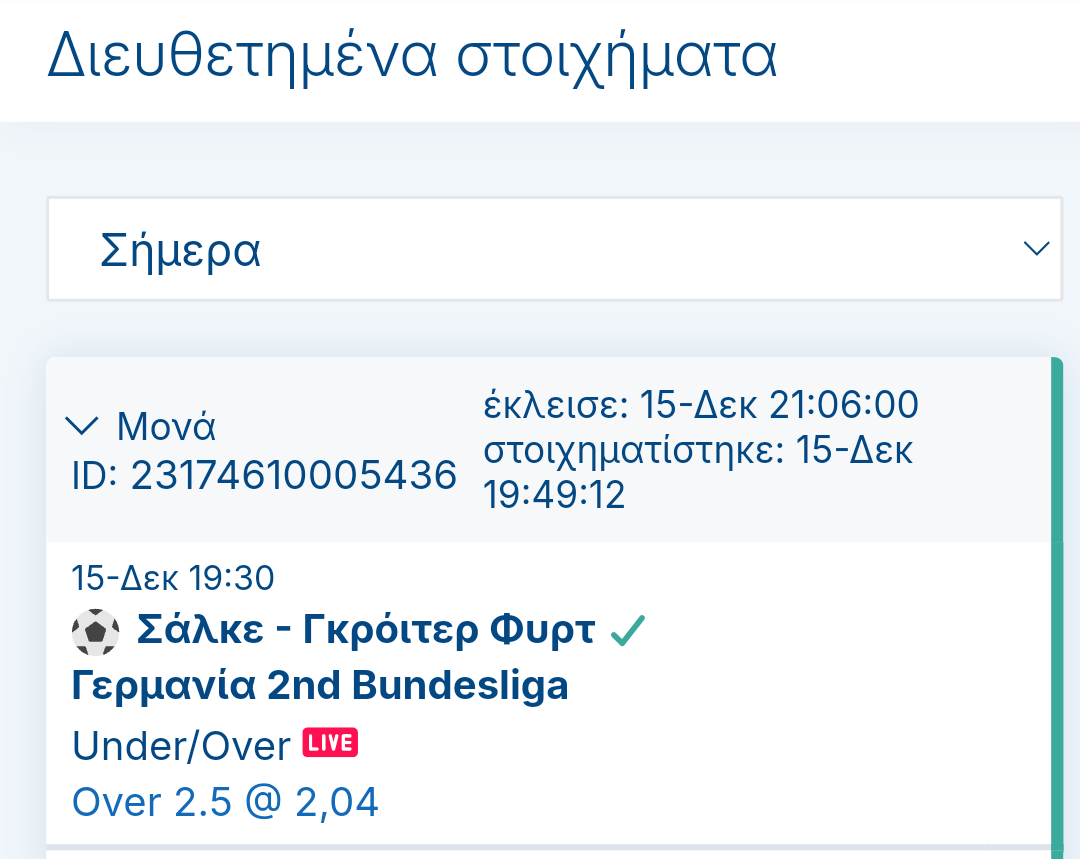Click the Μονά bet type label

[x=166, y=427]
